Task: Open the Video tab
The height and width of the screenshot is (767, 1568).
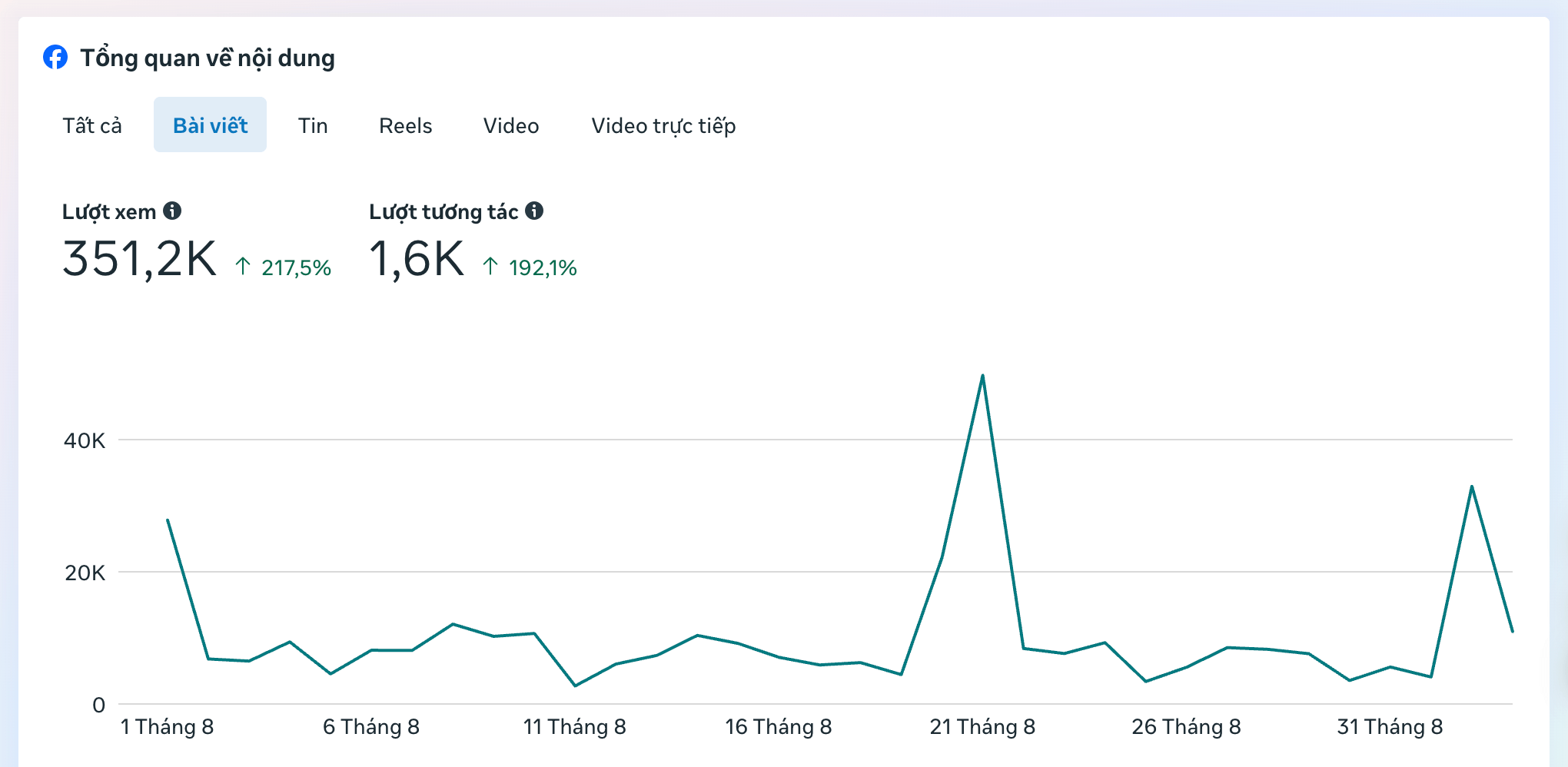Action: click(511, 125)
